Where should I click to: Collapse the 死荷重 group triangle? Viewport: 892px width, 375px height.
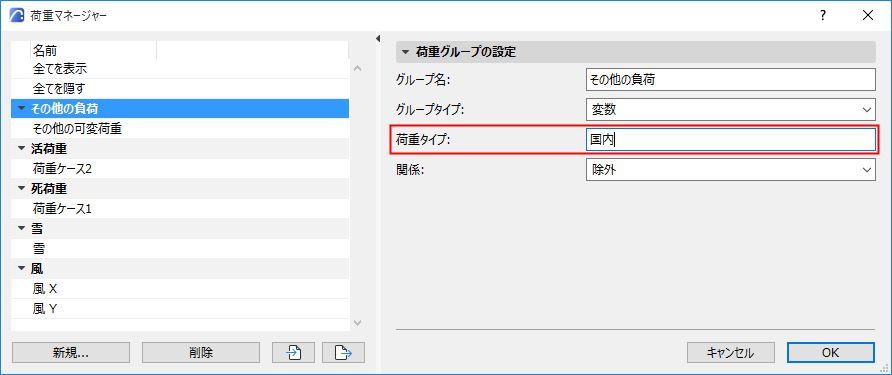click(x=22, y=188)
